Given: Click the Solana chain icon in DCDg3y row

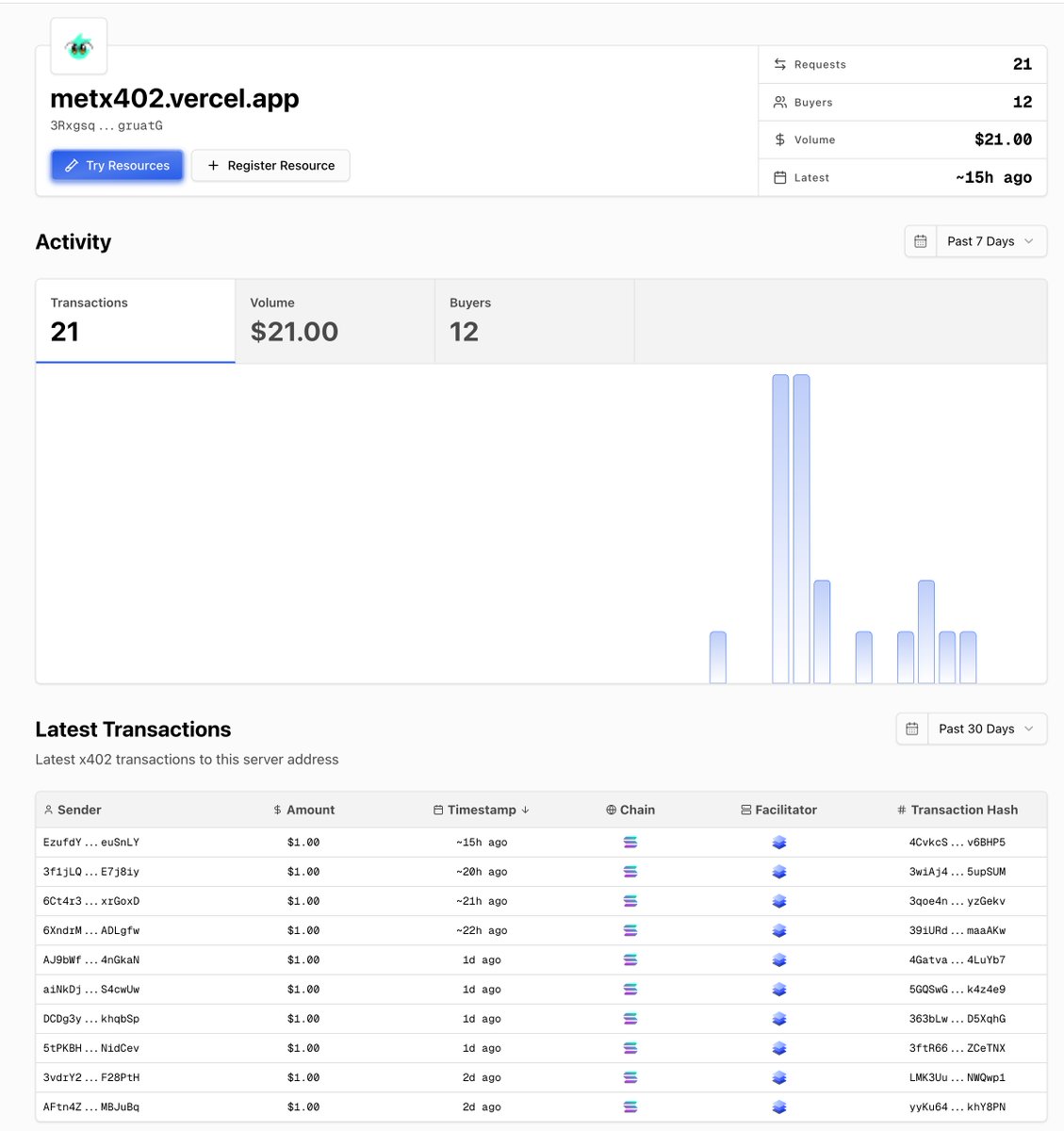Looking at the screenshot, I should click(630, 1019).
